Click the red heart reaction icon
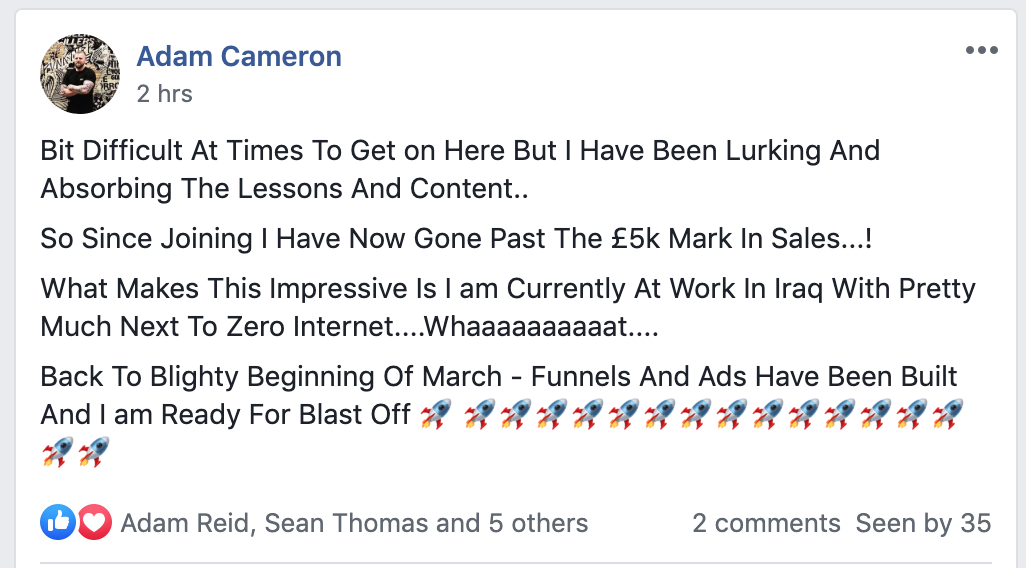 point(94,522)
